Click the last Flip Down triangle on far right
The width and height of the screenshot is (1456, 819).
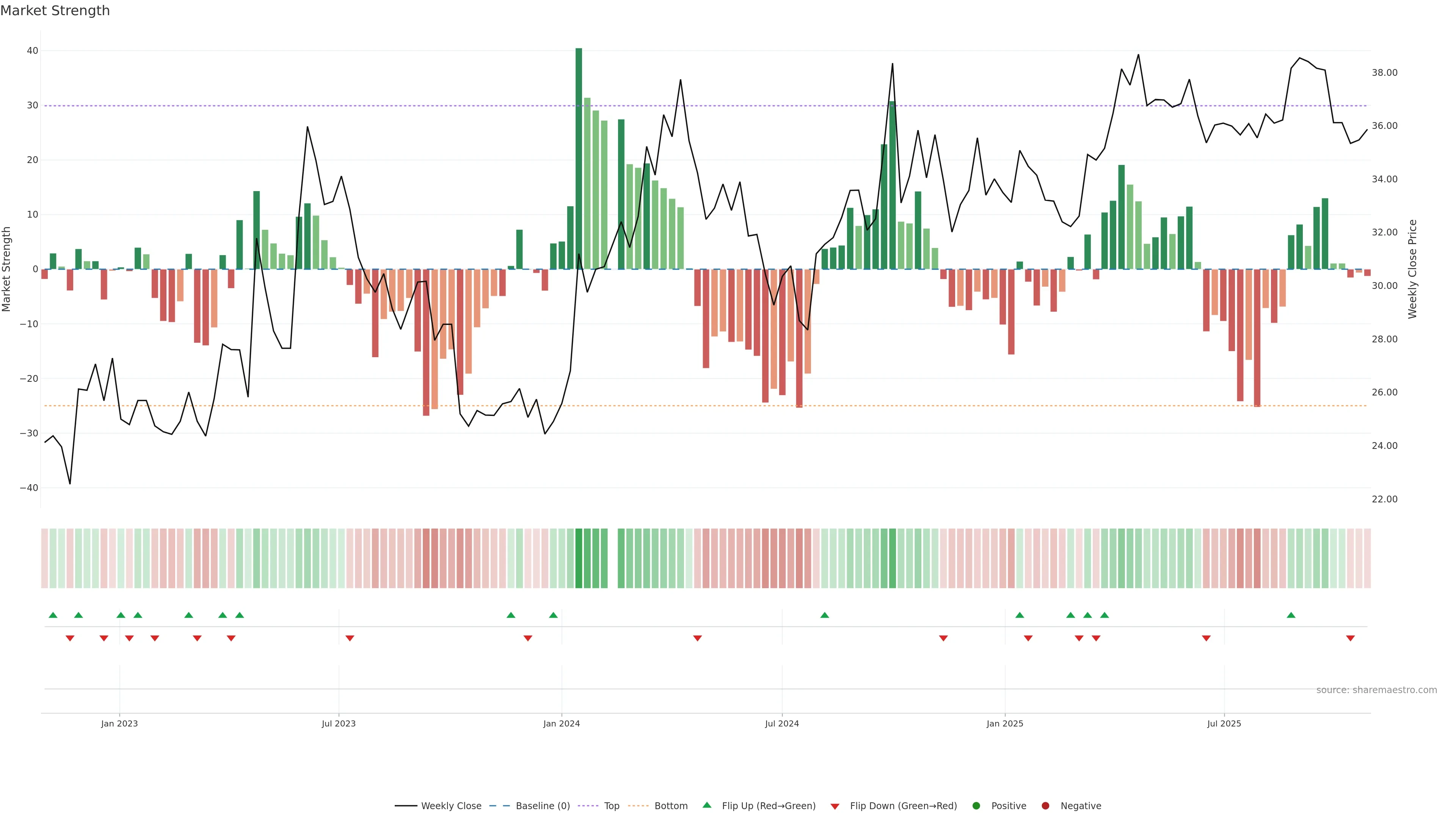click(x=1350, y=638)
